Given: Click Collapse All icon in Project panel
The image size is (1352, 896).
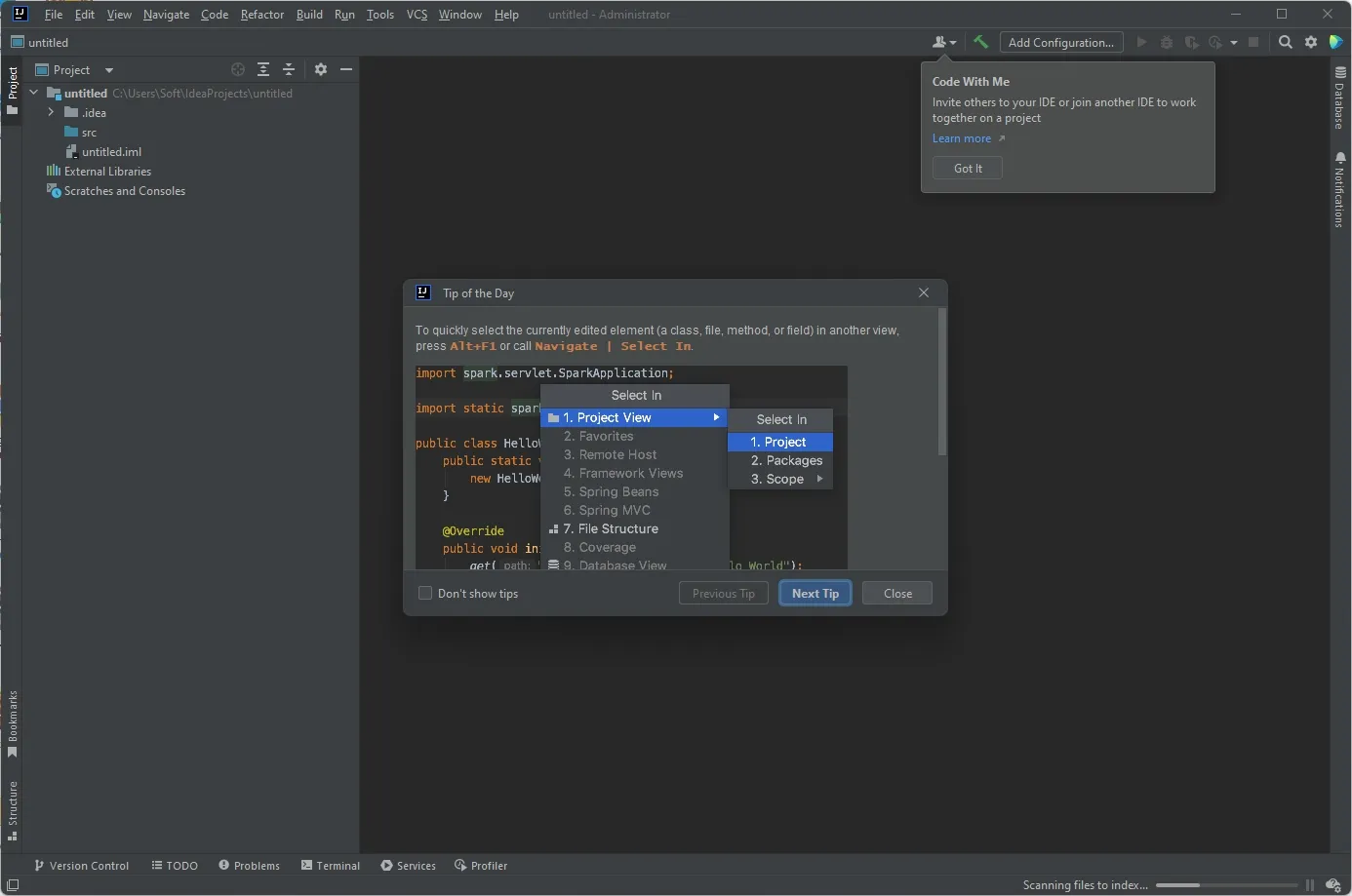Looking at the screenshot, I should coord(289,69).
